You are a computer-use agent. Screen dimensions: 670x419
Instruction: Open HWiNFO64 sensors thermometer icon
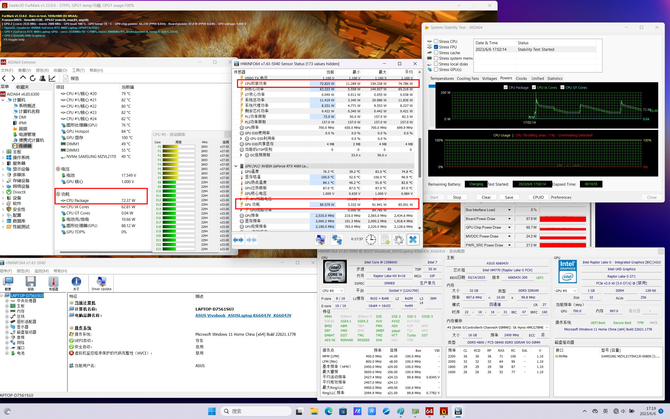click(53, 281)
